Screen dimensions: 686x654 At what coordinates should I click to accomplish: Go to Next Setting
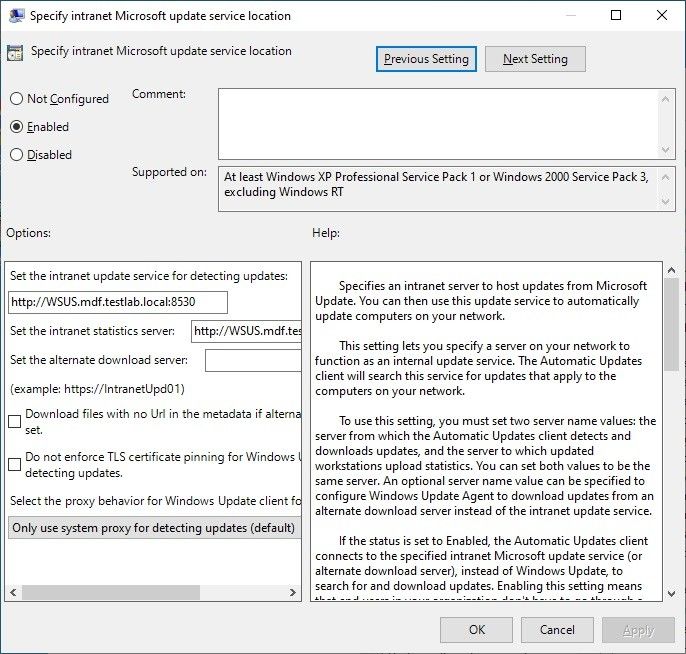[x=535, y=59]
